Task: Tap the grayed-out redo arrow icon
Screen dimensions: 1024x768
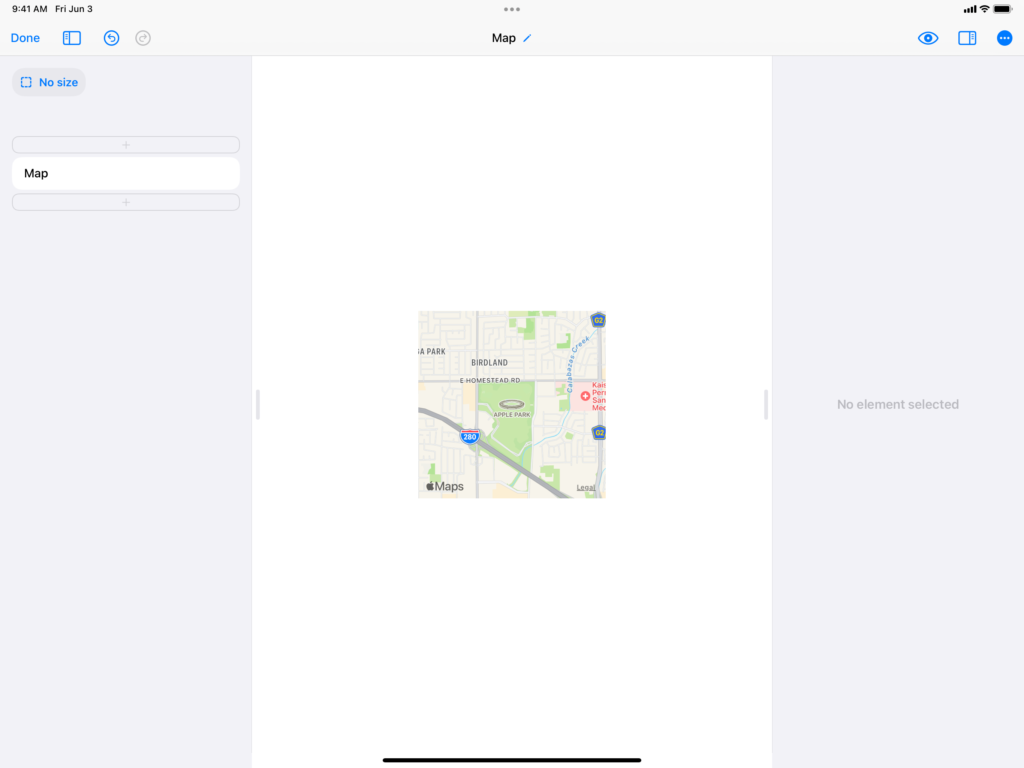Action: 142,38
